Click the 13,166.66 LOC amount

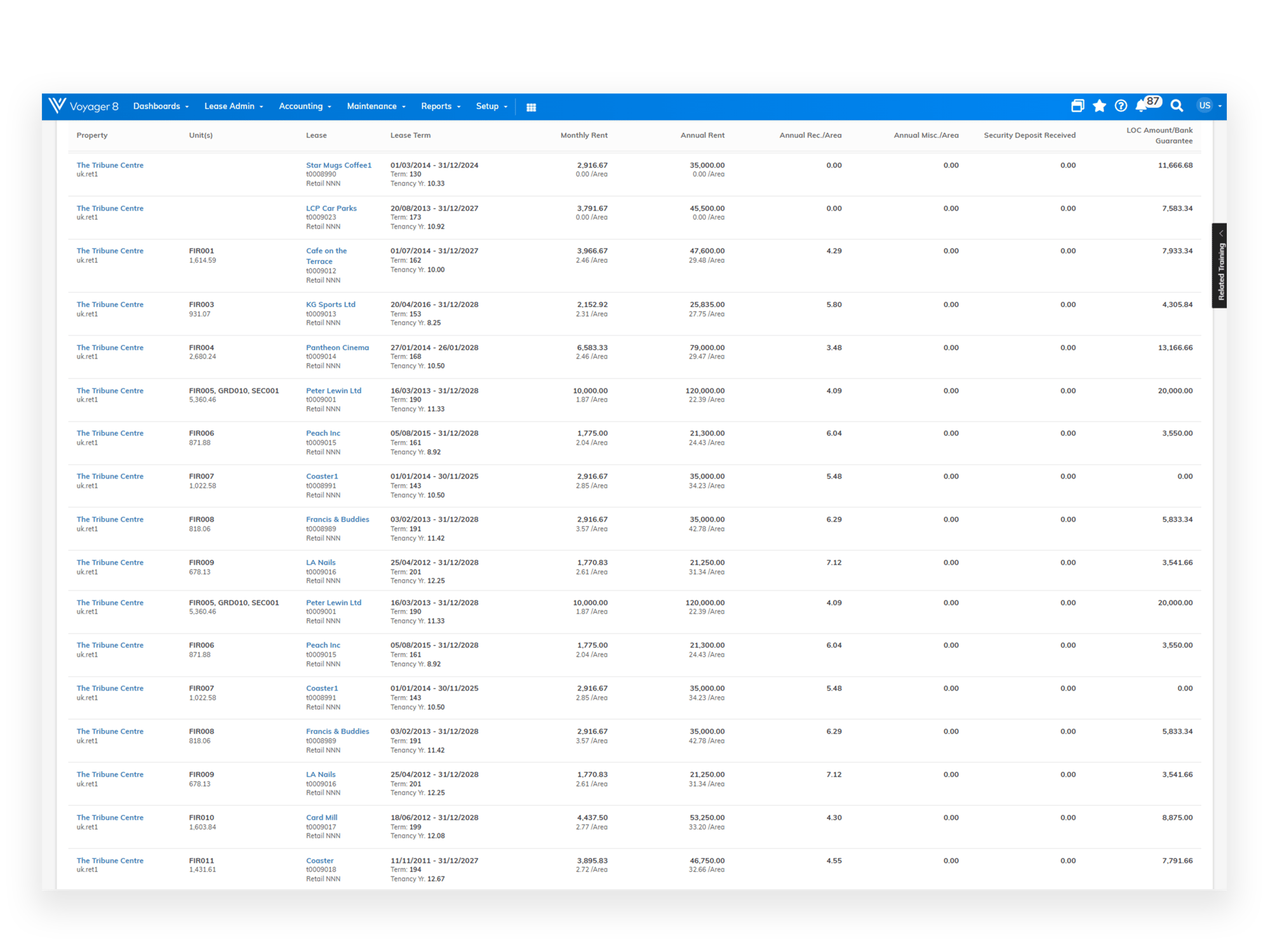click(x=1175, y=348)
